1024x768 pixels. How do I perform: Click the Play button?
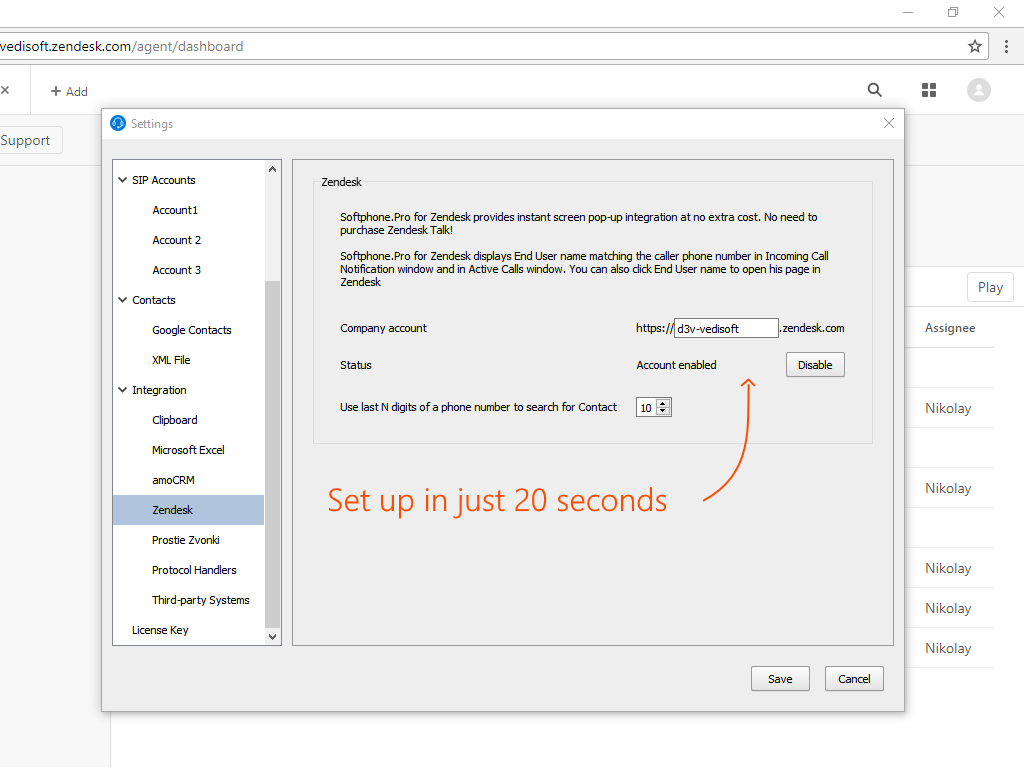[x=990, y=287]
